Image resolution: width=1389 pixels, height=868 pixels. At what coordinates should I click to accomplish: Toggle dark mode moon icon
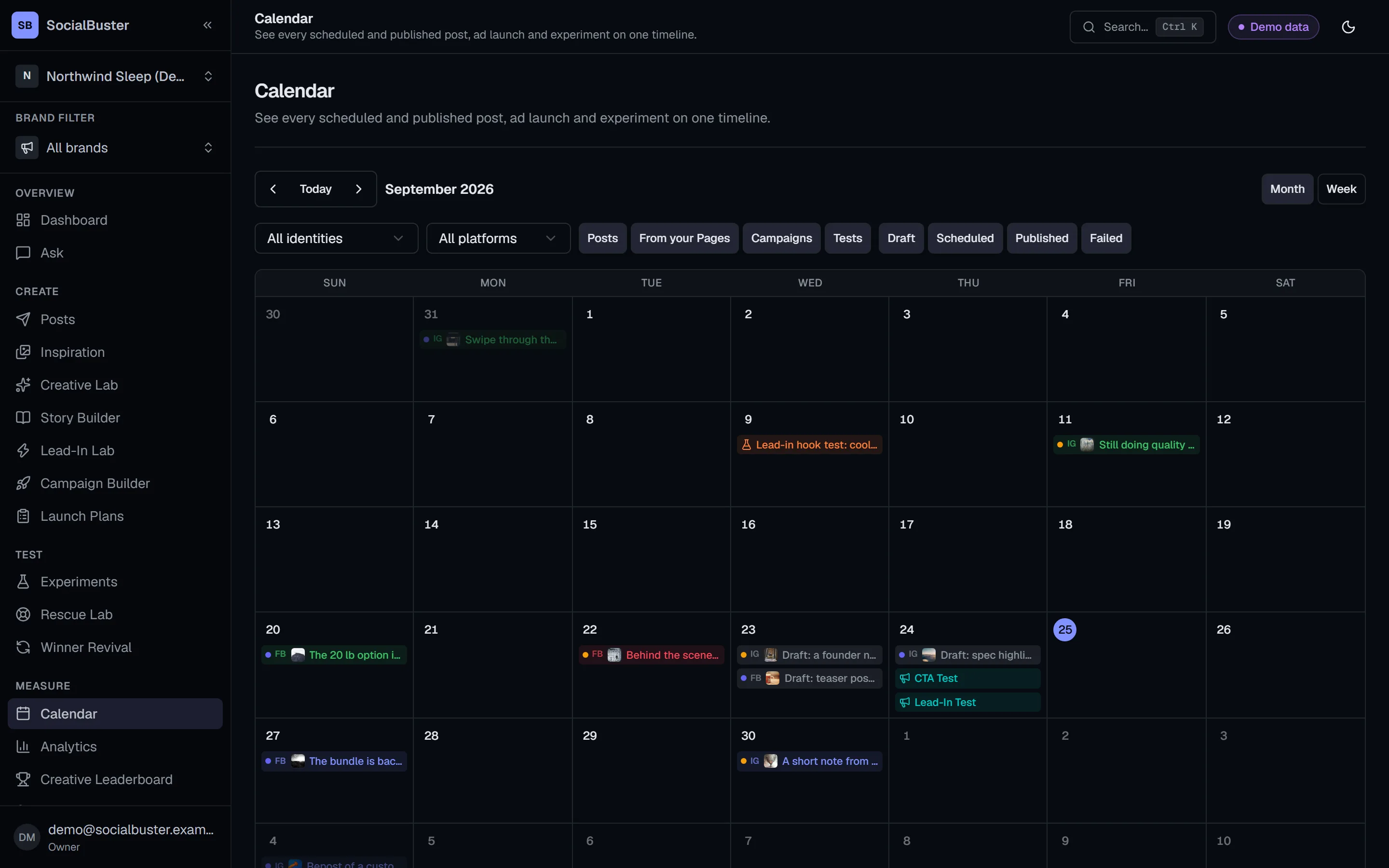pos(1348,27)
